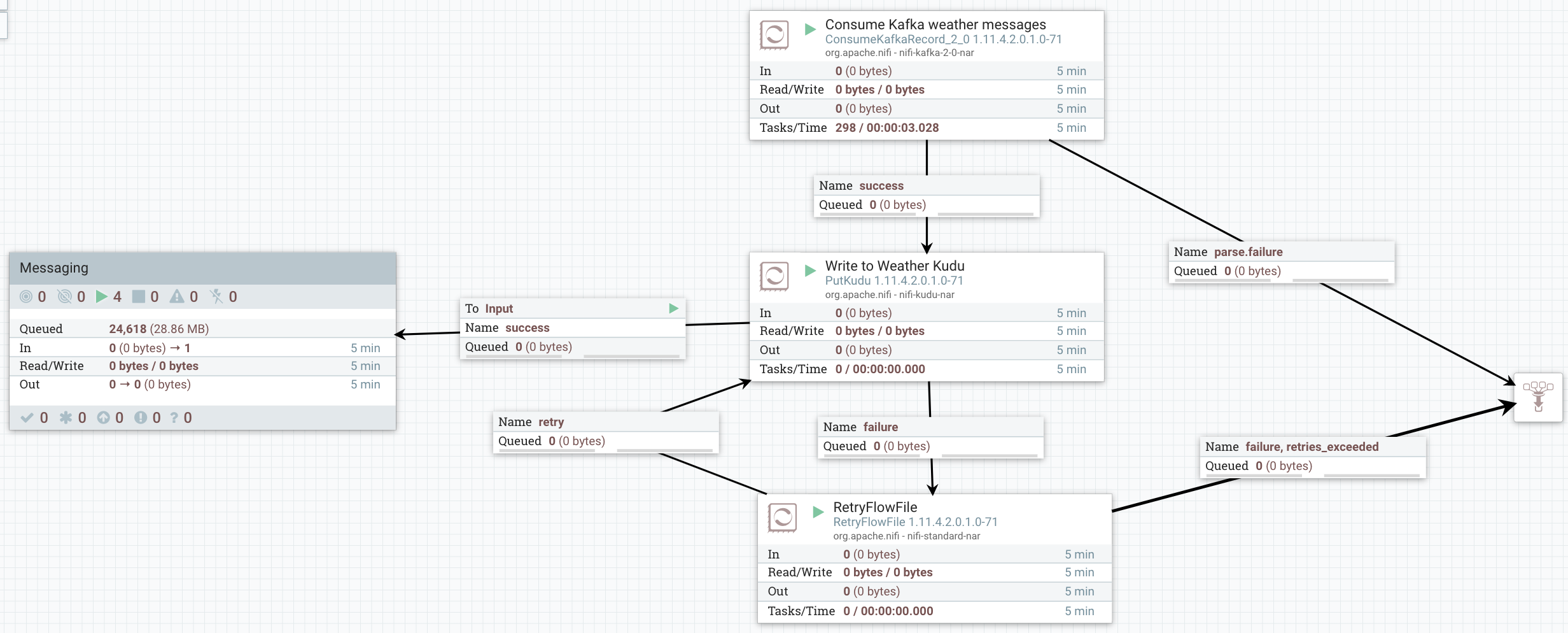Click the up-to-date checkmark icon in Messaging footer

[26, 418]
